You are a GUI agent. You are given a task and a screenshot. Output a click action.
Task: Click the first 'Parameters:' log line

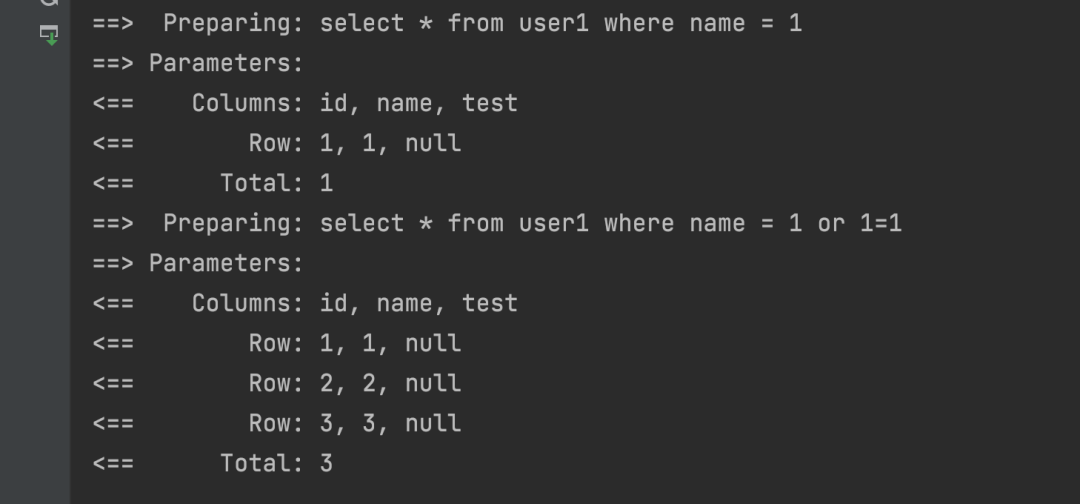198,63
